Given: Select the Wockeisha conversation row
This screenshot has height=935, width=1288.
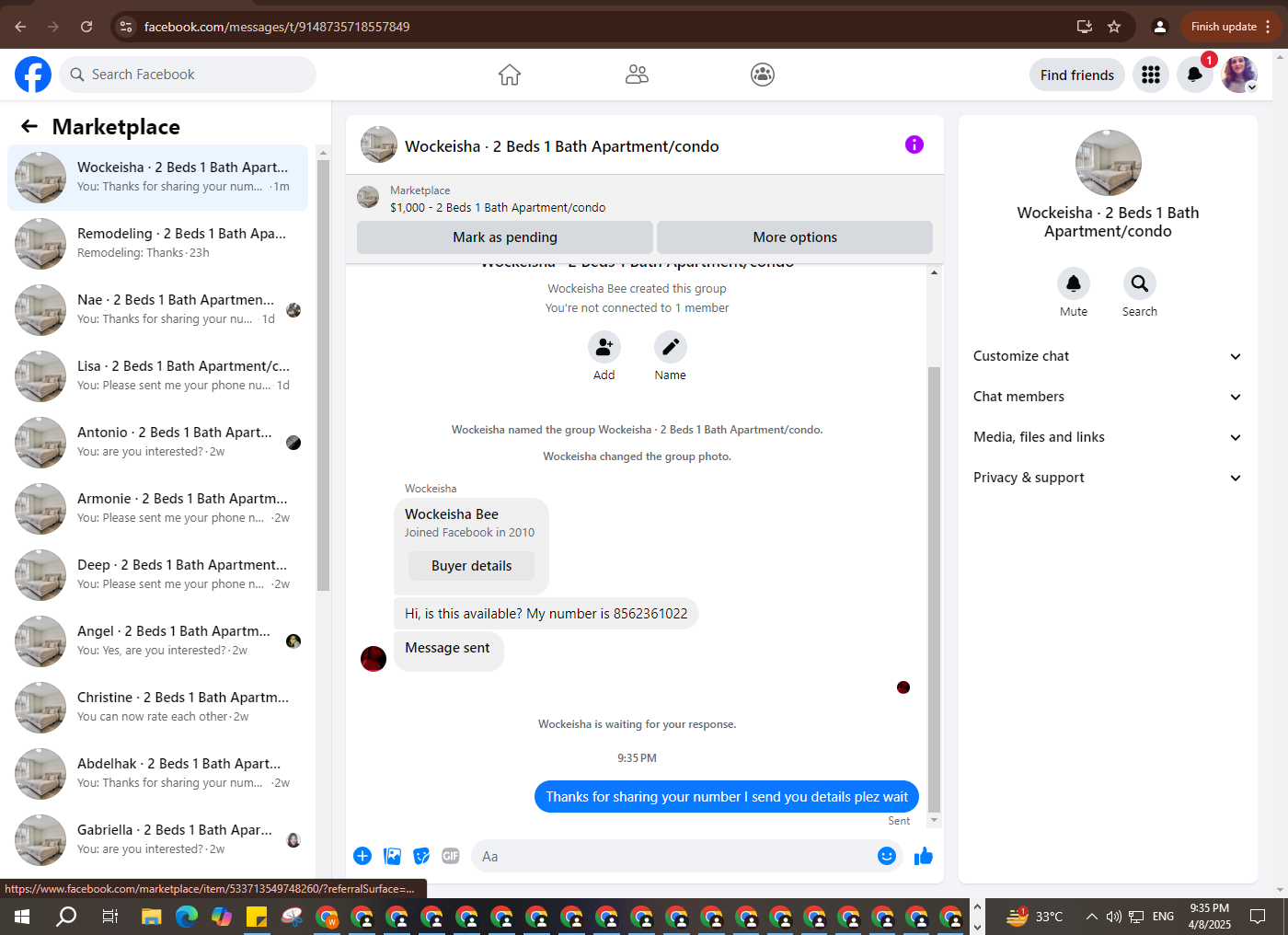Looking at the screenshot, I should [158, 178].
